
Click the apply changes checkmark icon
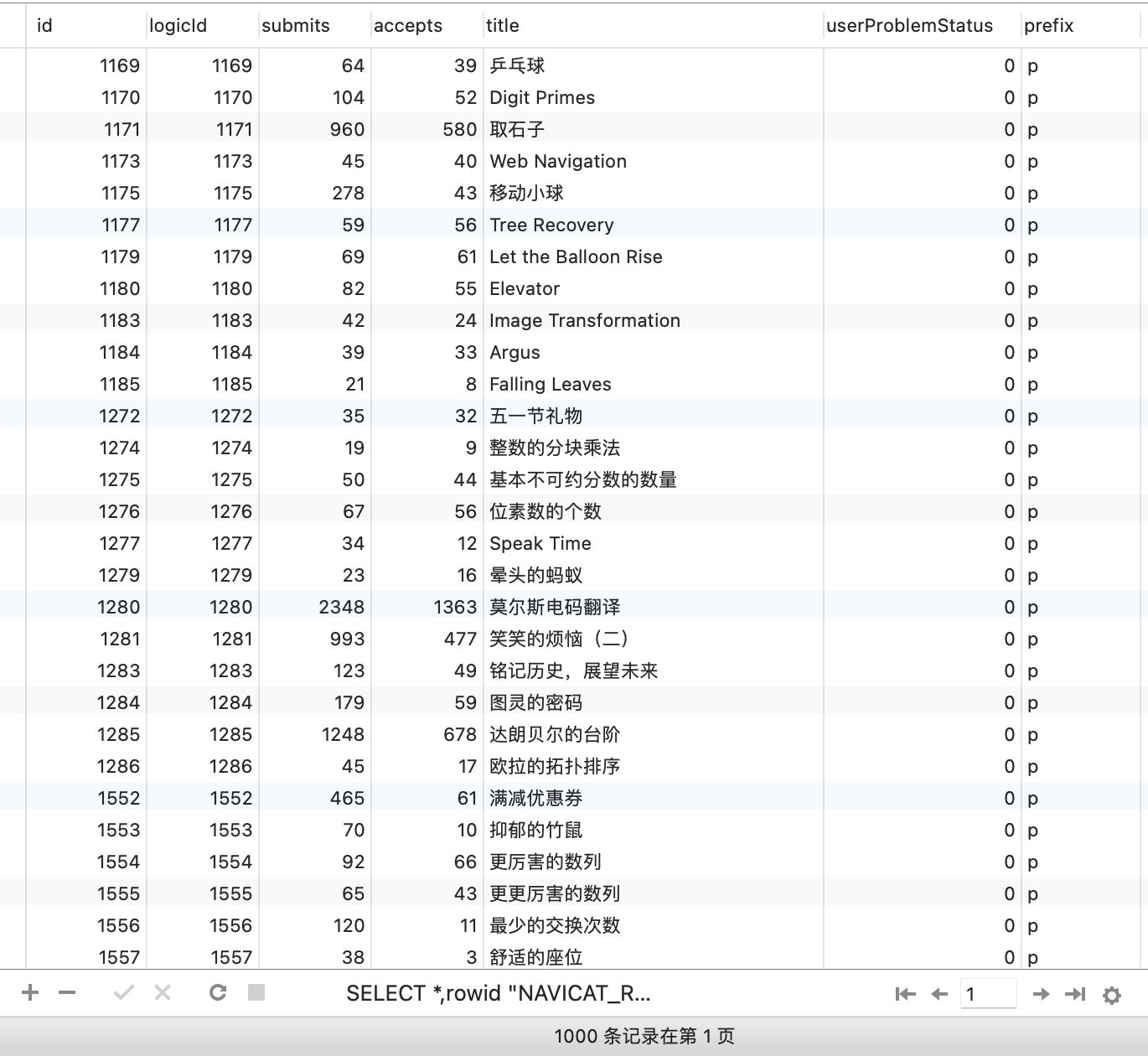[x=124, y=993]
